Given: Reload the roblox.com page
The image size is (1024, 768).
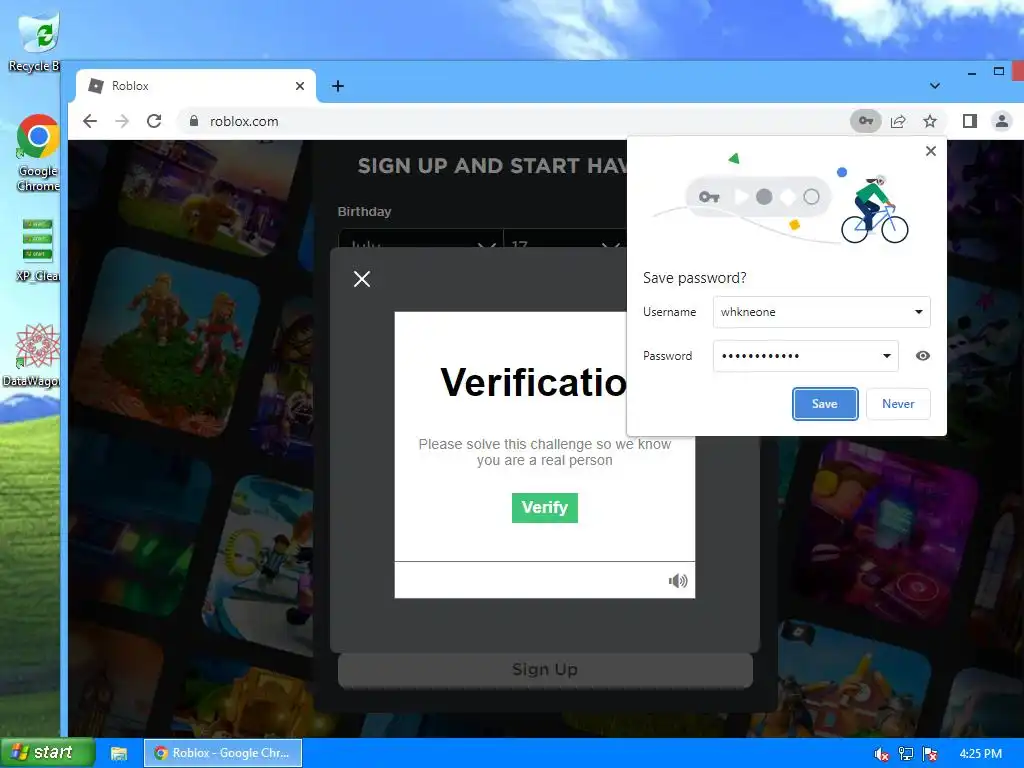Looking at the screenshot, I should (x=154, y=121).
